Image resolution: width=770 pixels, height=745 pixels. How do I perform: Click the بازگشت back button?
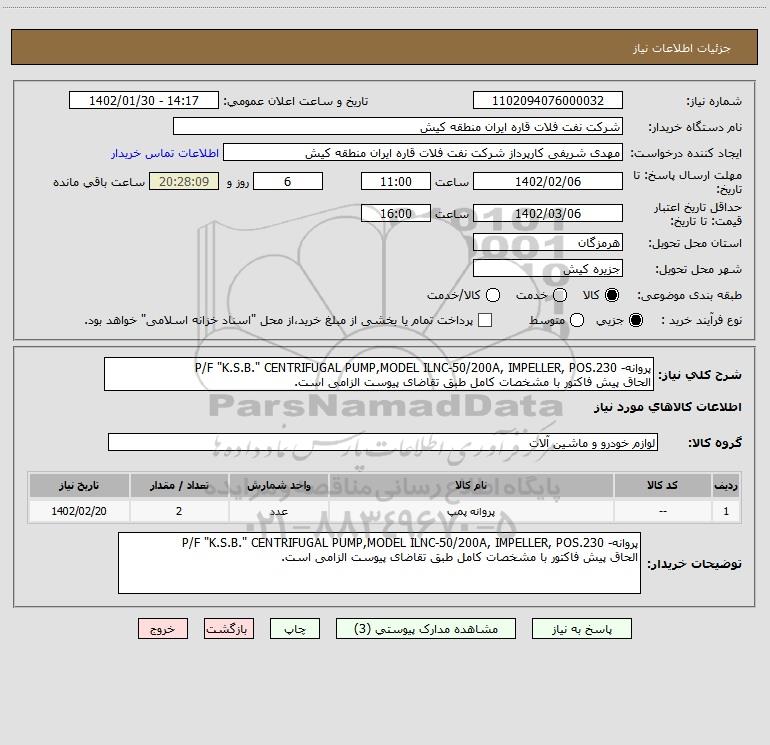coord(229,629)
